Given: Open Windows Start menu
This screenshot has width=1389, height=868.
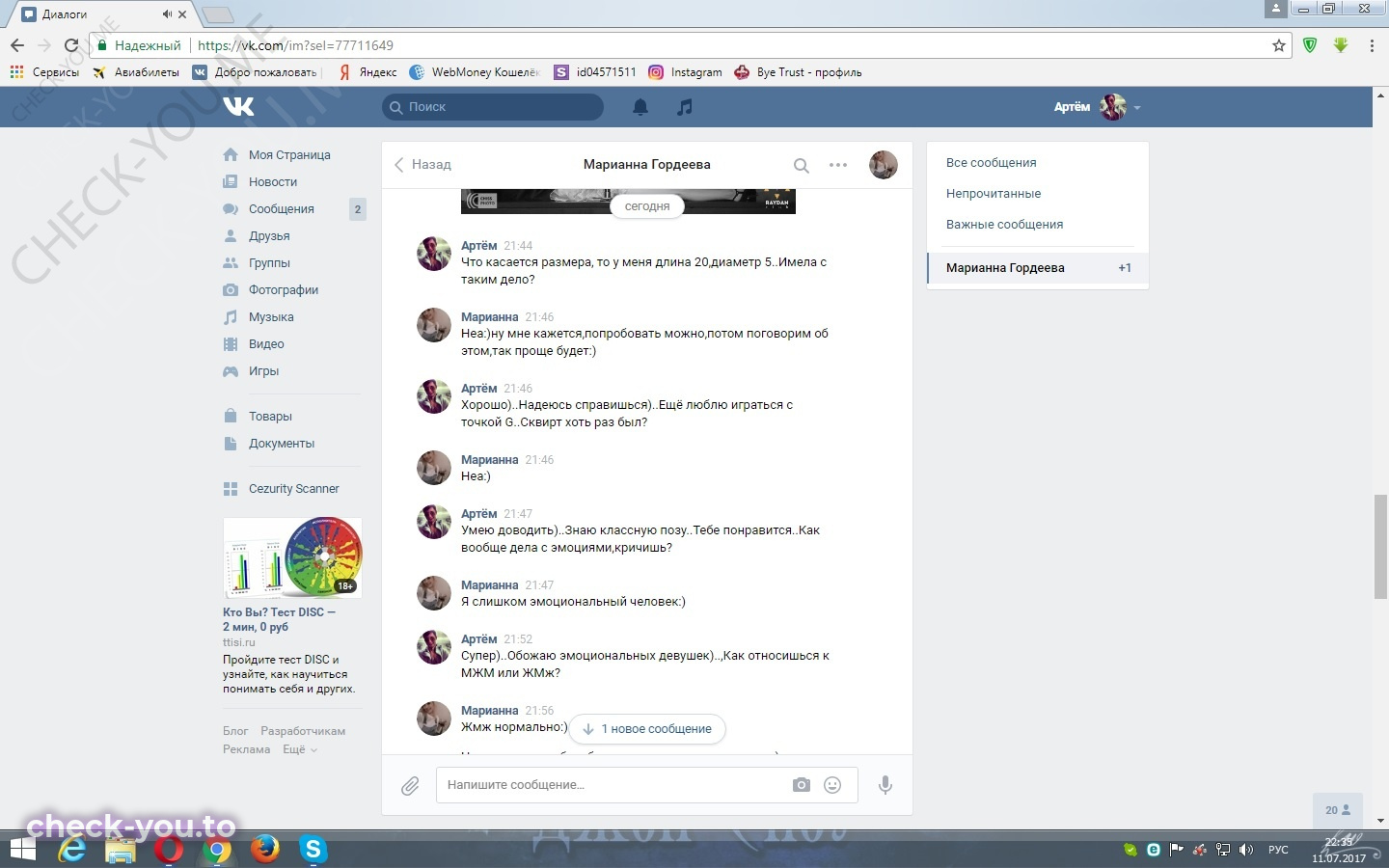Looking at the screenshot, I should point(21,850).
